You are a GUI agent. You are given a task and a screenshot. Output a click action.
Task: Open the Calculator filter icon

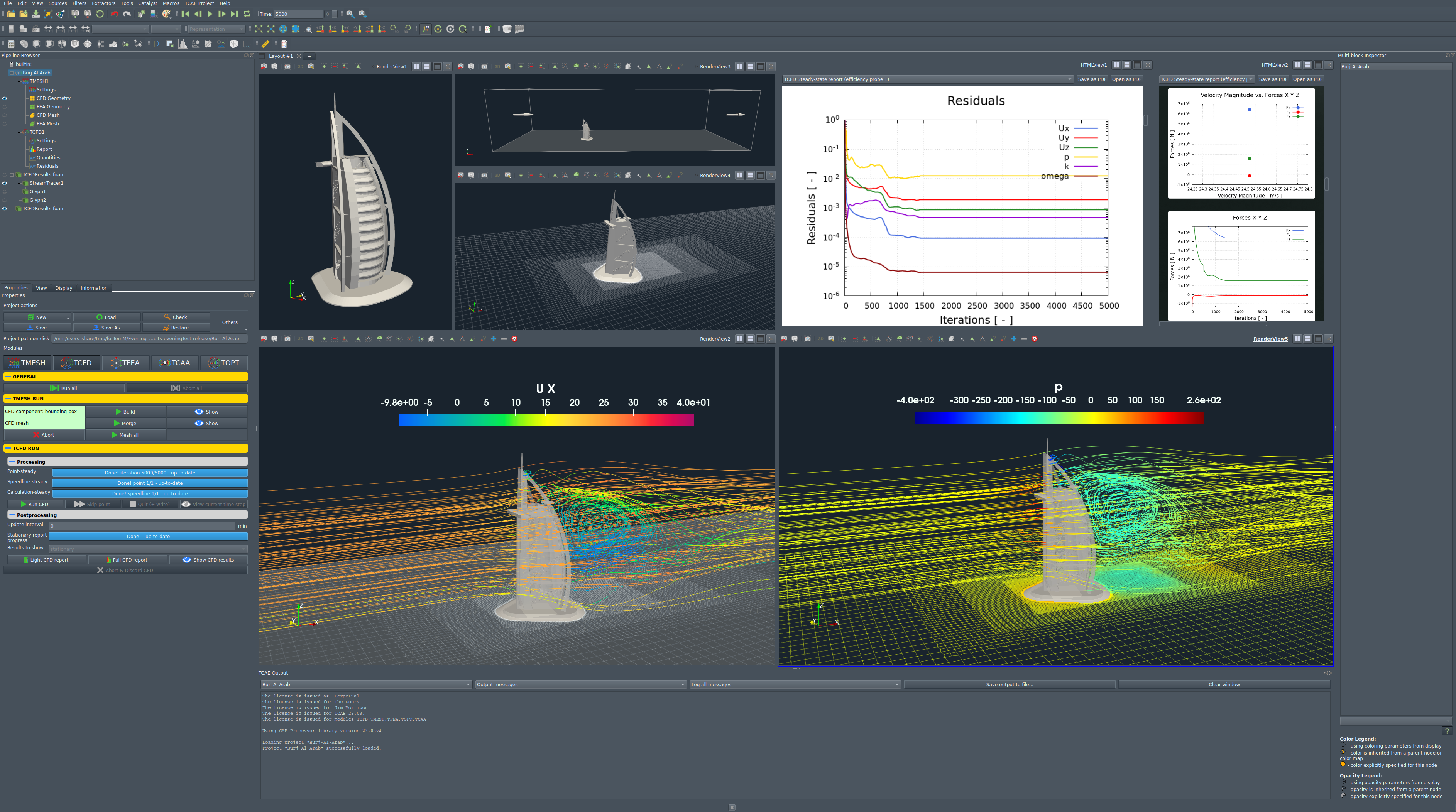click(x=11, y=44)
